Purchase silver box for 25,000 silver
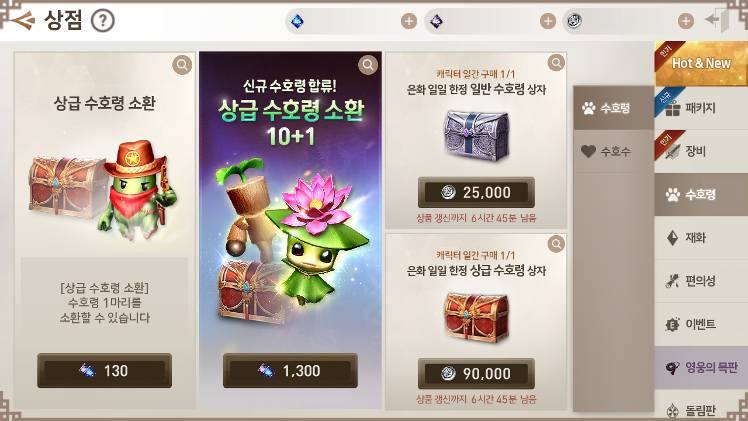Screen dimensions: 748x421 [476, 193]
